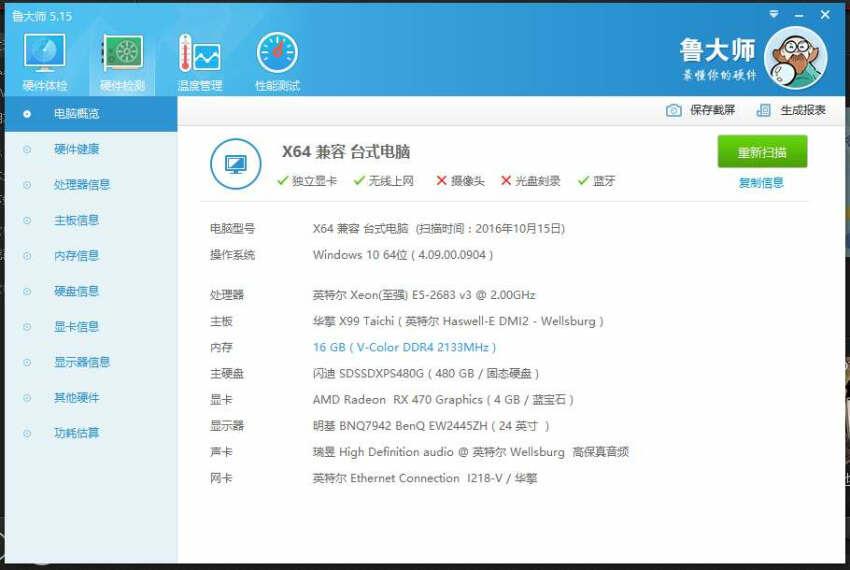Screen dimensions: 850x570
Task: Click the 闪迪 SDSSDXPS480G disk value
Action: (426, 374)
